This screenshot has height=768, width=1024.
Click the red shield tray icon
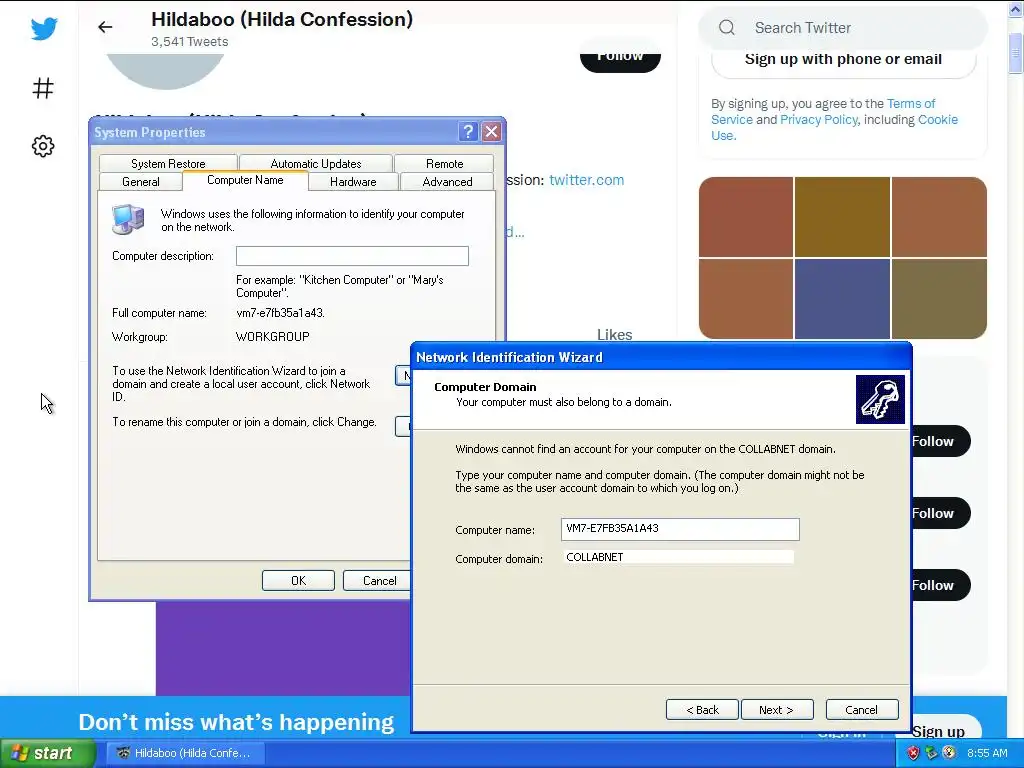click(x=913, y=753)
